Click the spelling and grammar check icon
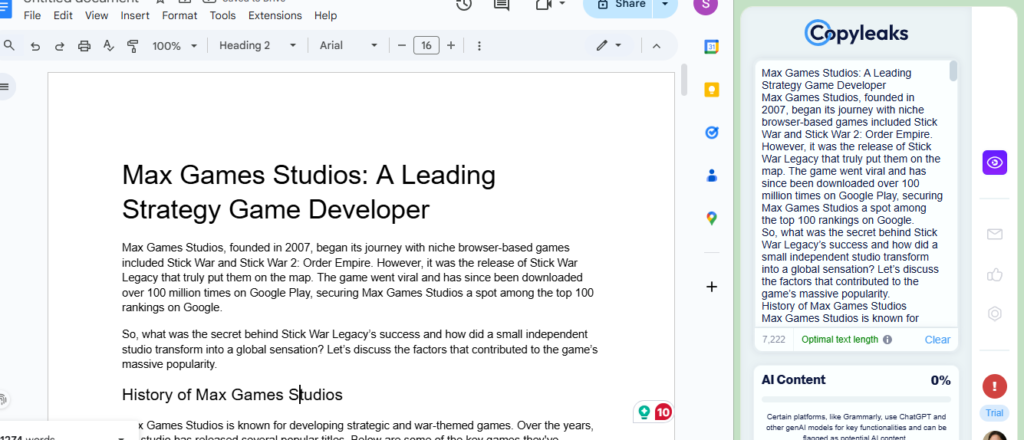 (x=108, y=46)
